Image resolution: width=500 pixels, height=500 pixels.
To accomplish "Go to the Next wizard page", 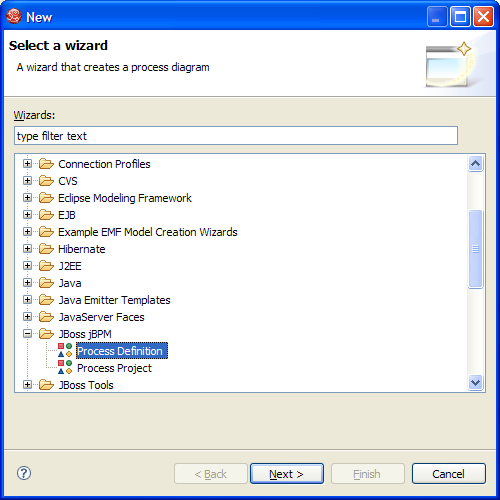I will click(287, 473).
